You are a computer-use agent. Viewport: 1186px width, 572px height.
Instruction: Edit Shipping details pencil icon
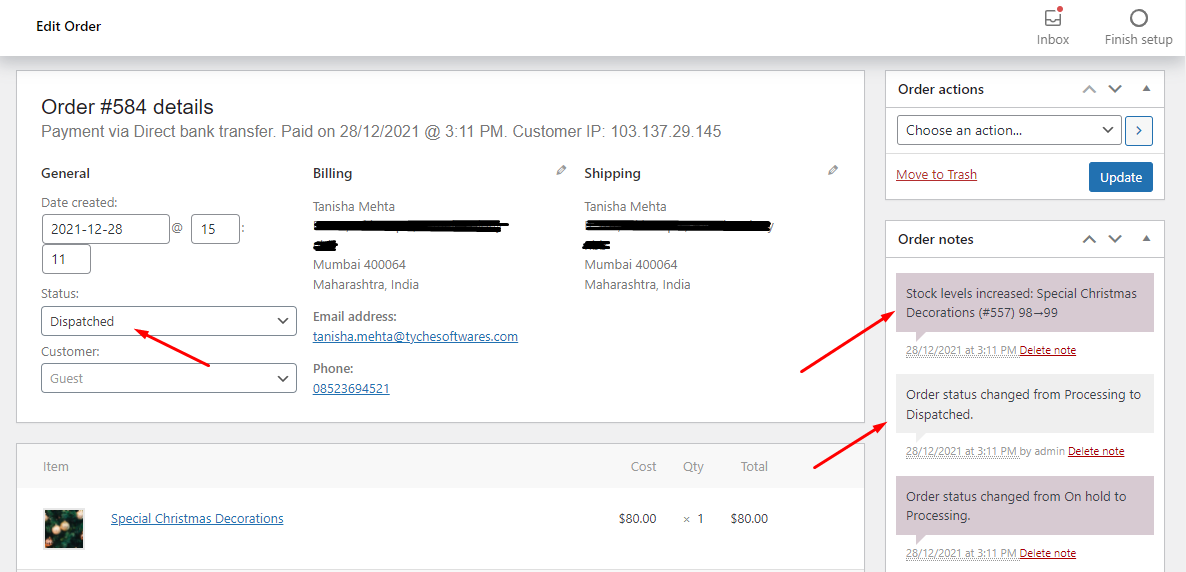coord(833,171)
